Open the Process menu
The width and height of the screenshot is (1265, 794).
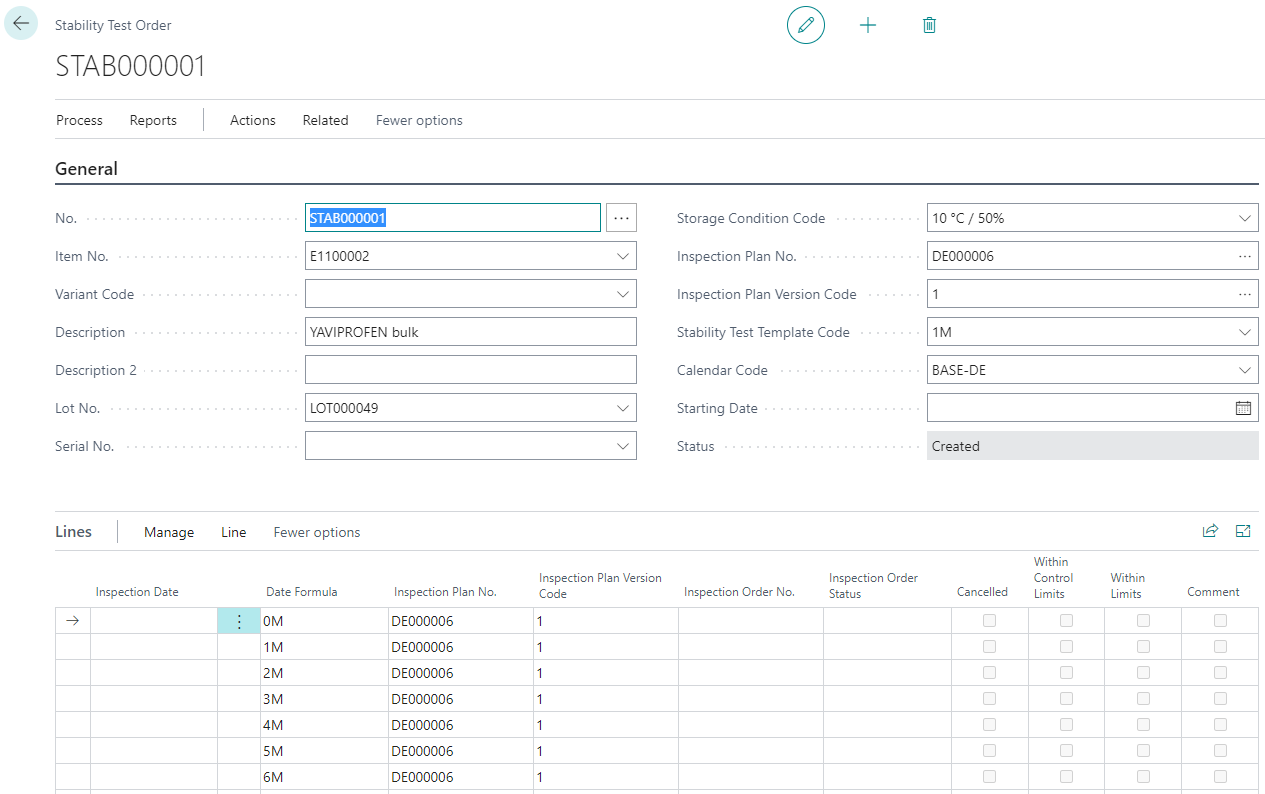tap(79, 120)
